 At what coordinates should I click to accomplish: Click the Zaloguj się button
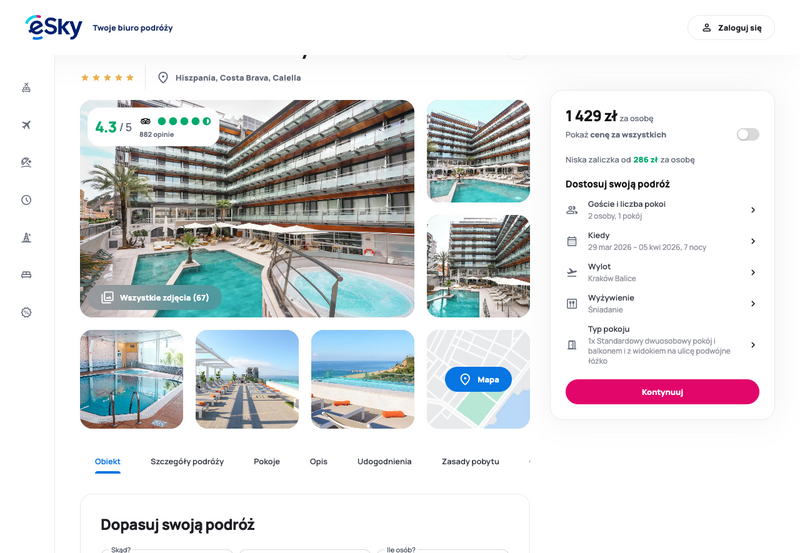(731, 28)
